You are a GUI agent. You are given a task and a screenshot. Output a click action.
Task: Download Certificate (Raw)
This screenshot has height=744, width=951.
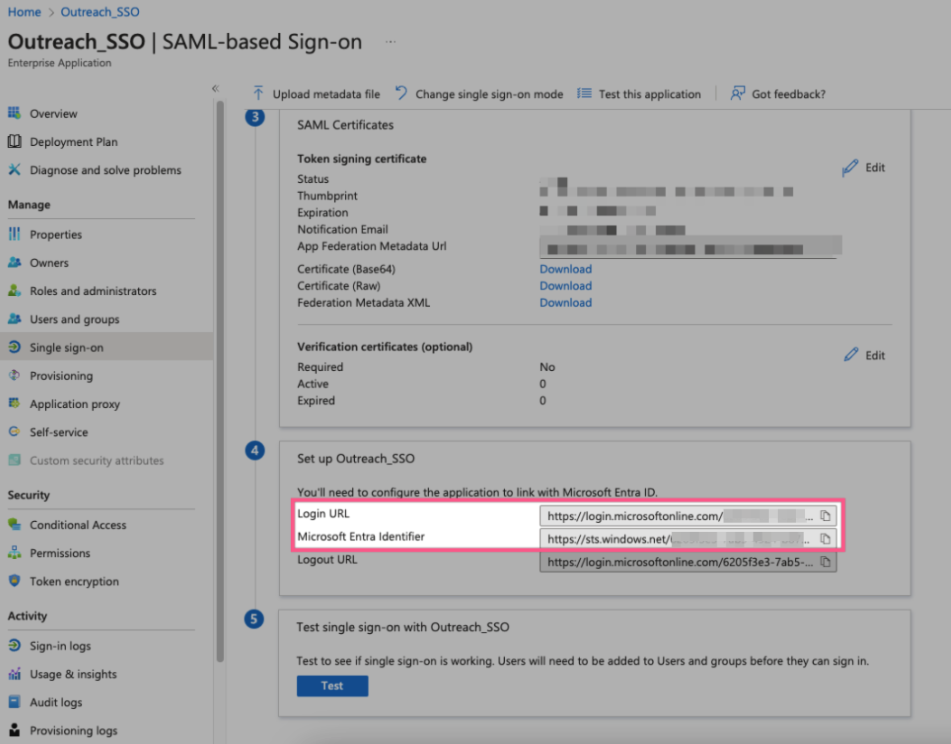pyautogui.click(x=565, y=286)
